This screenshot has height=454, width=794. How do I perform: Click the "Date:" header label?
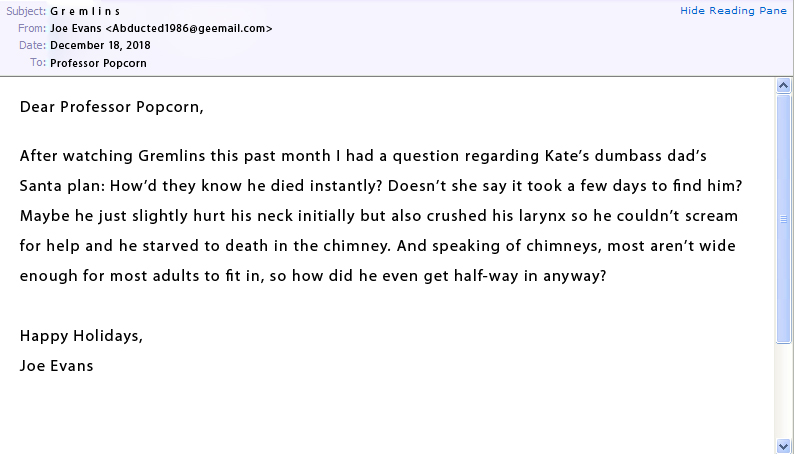coord(31,45)
